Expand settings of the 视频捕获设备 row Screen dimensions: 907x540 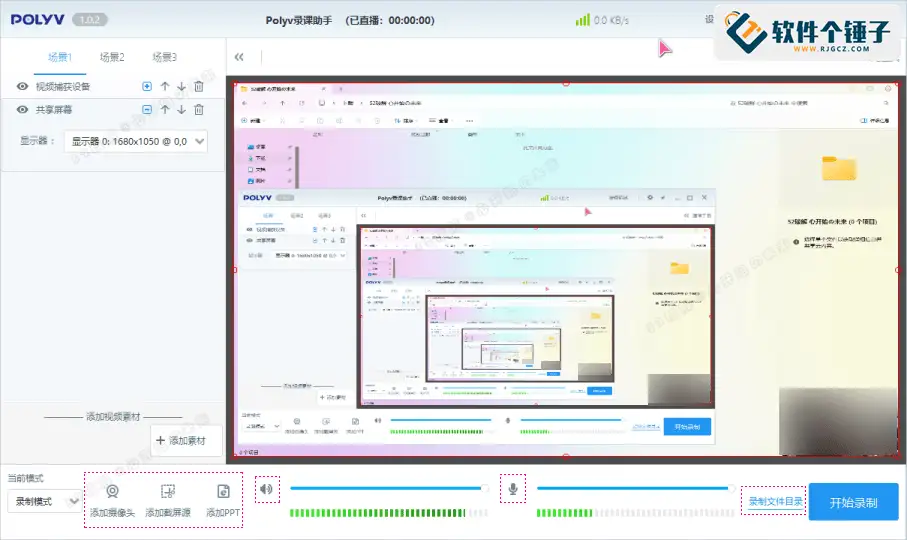click(147, 86)
